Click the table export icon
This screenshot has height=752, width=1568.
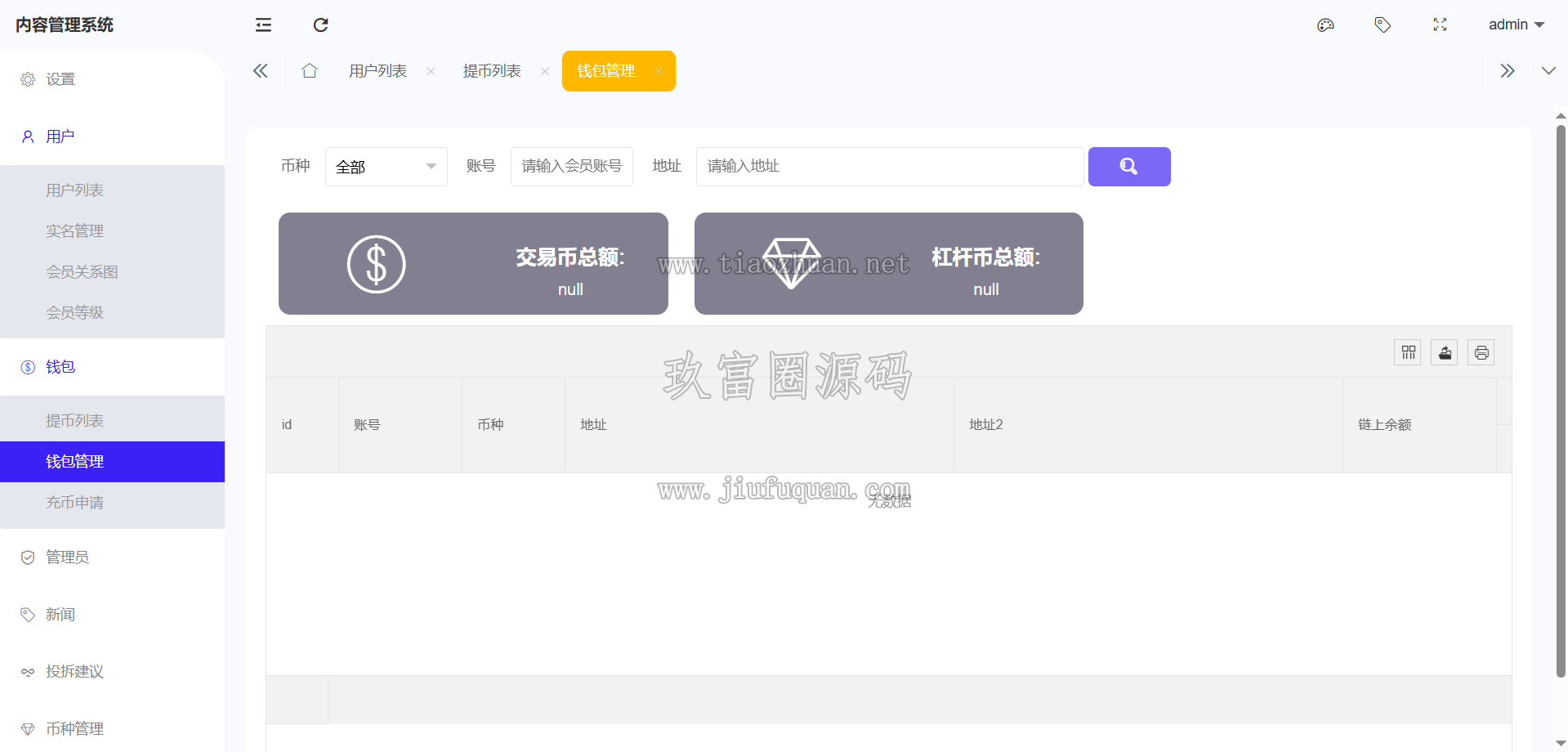point(1445,352)
